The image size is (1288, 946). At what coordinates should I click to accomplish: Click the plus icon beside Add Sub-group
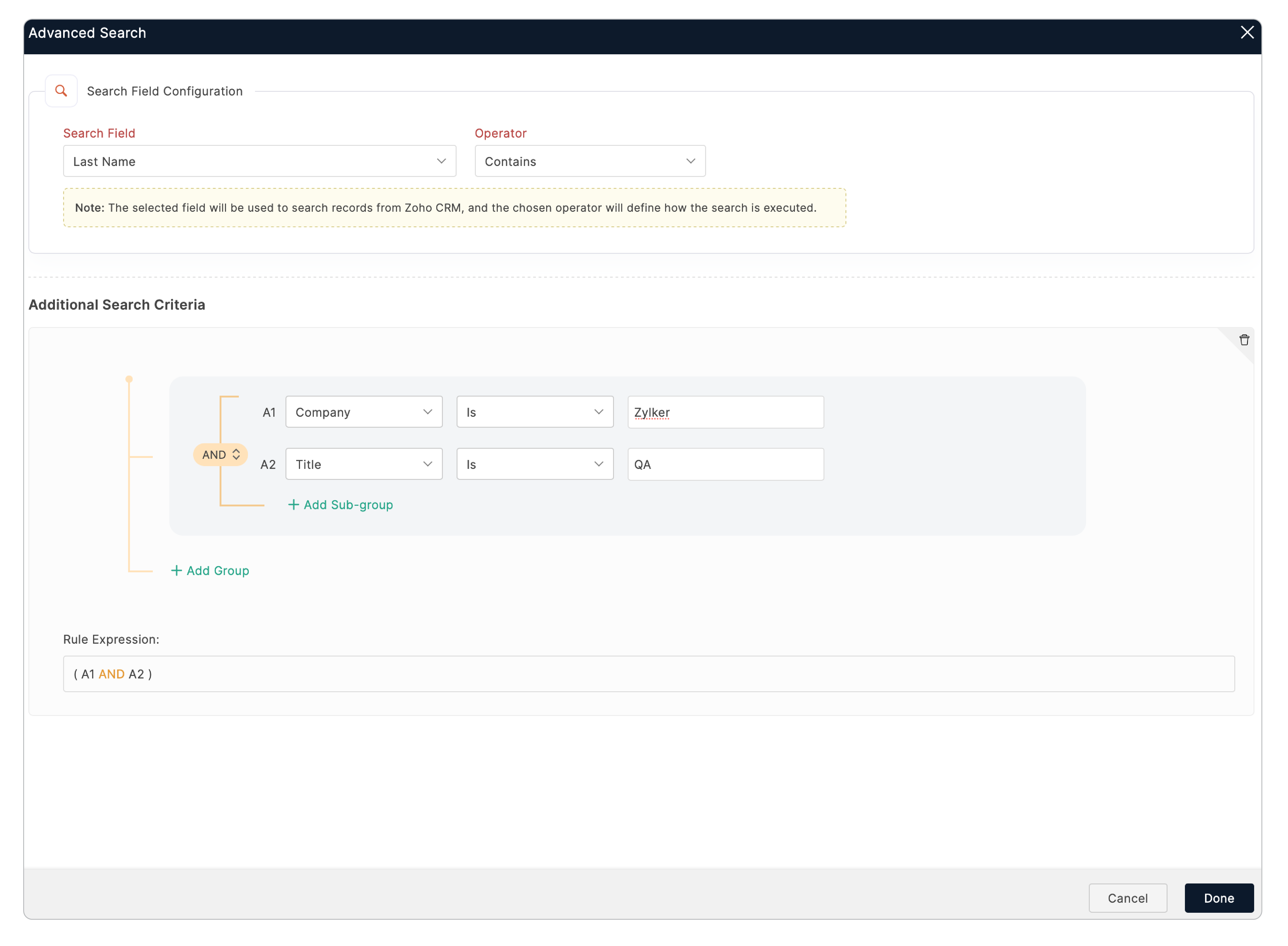pyautogui.click(x=294, y=505)
